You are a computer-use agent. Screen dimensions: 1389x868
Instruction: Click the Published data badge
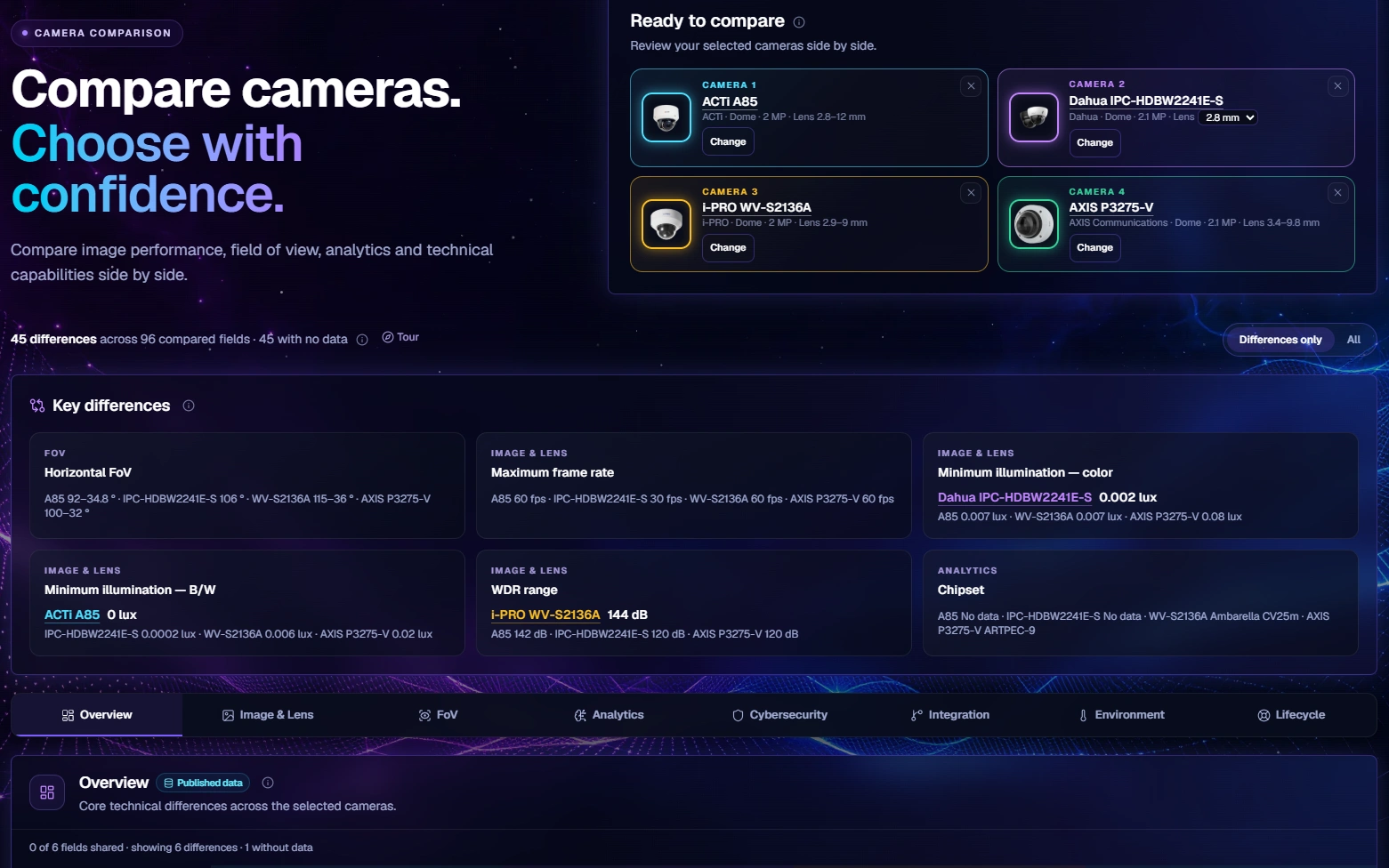click(x=203, y=783)
